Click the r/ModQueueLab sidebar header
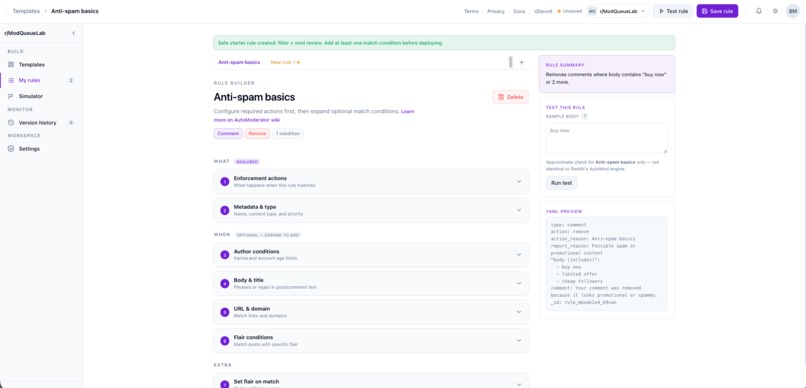The image size is (806, 388). tap(25, 33)
